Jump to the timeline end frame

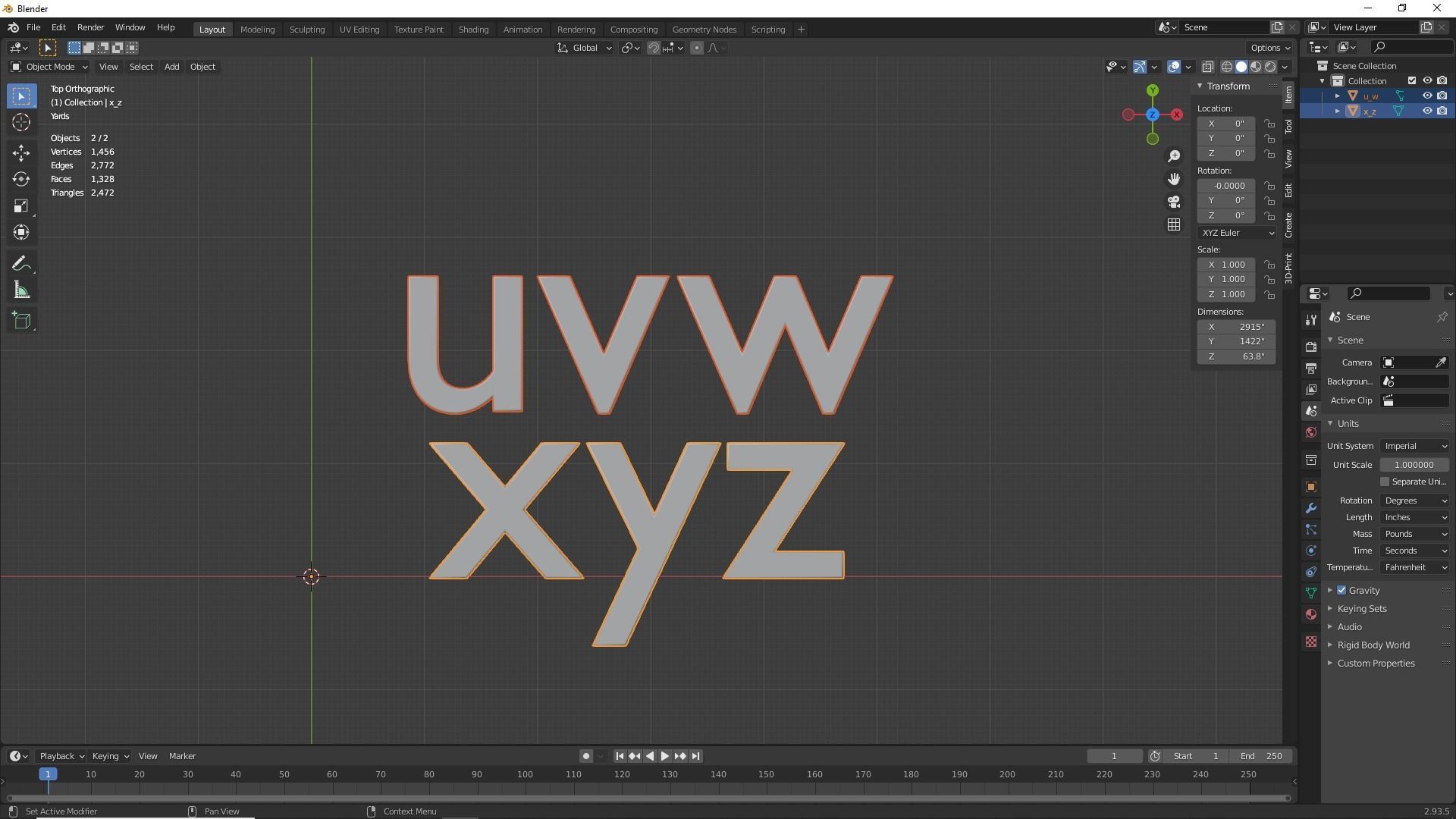coord(695,756)
